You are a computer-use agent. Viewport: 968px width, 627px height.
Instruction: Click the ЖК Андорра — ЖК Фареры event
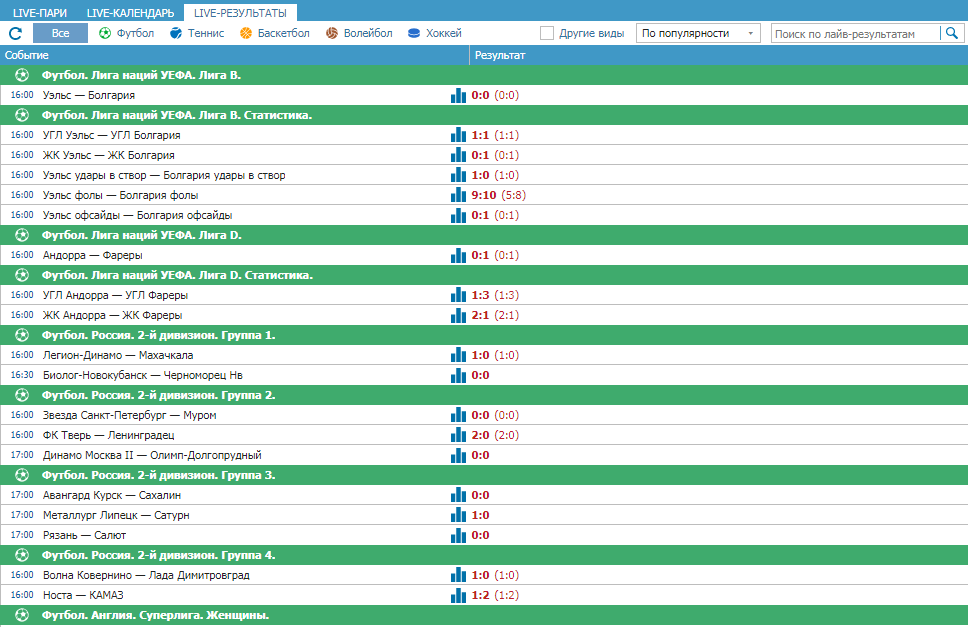tap(112, 315)
